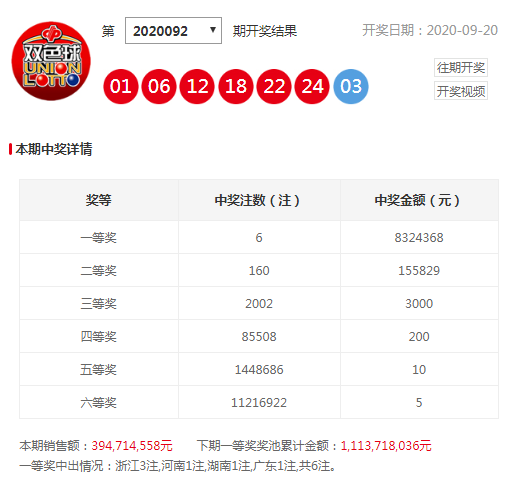The image size is (506, 489).
Task: Select third prize count 2002
Action: click(x=259, y=304)
